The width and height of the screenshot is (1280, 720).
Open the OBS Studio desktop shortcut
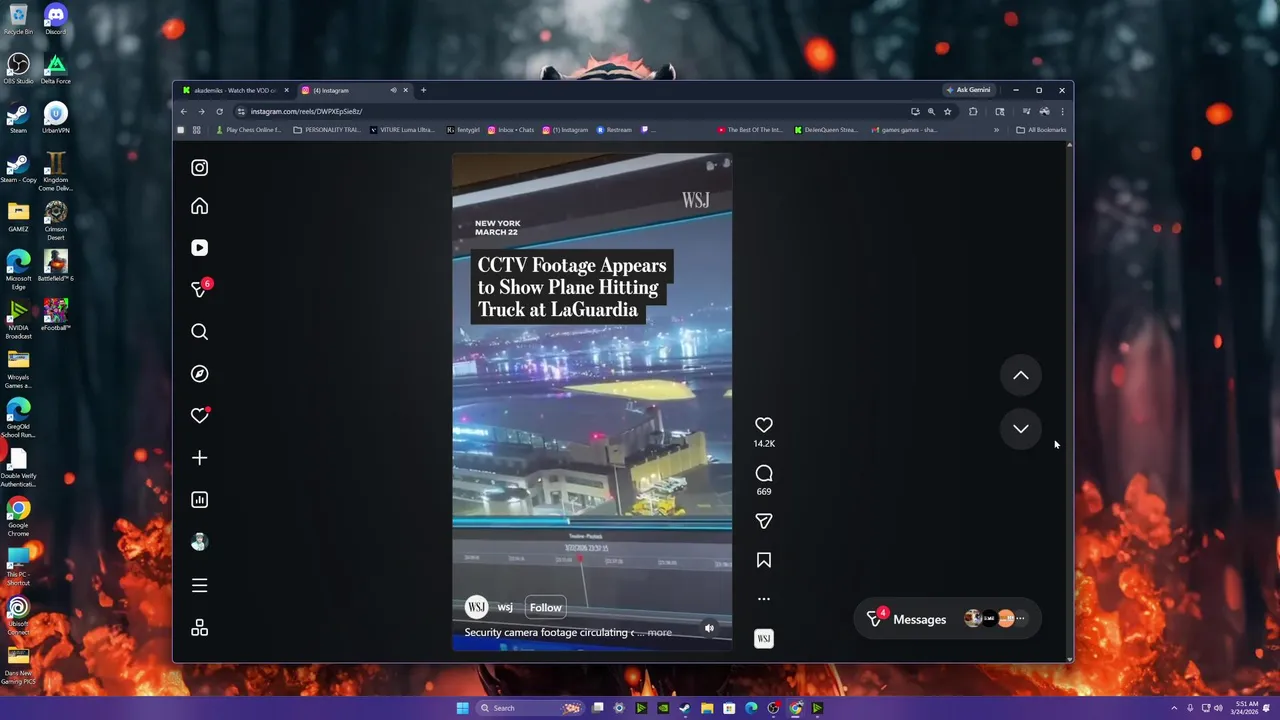pyautogui.click(x=18, y=69)
